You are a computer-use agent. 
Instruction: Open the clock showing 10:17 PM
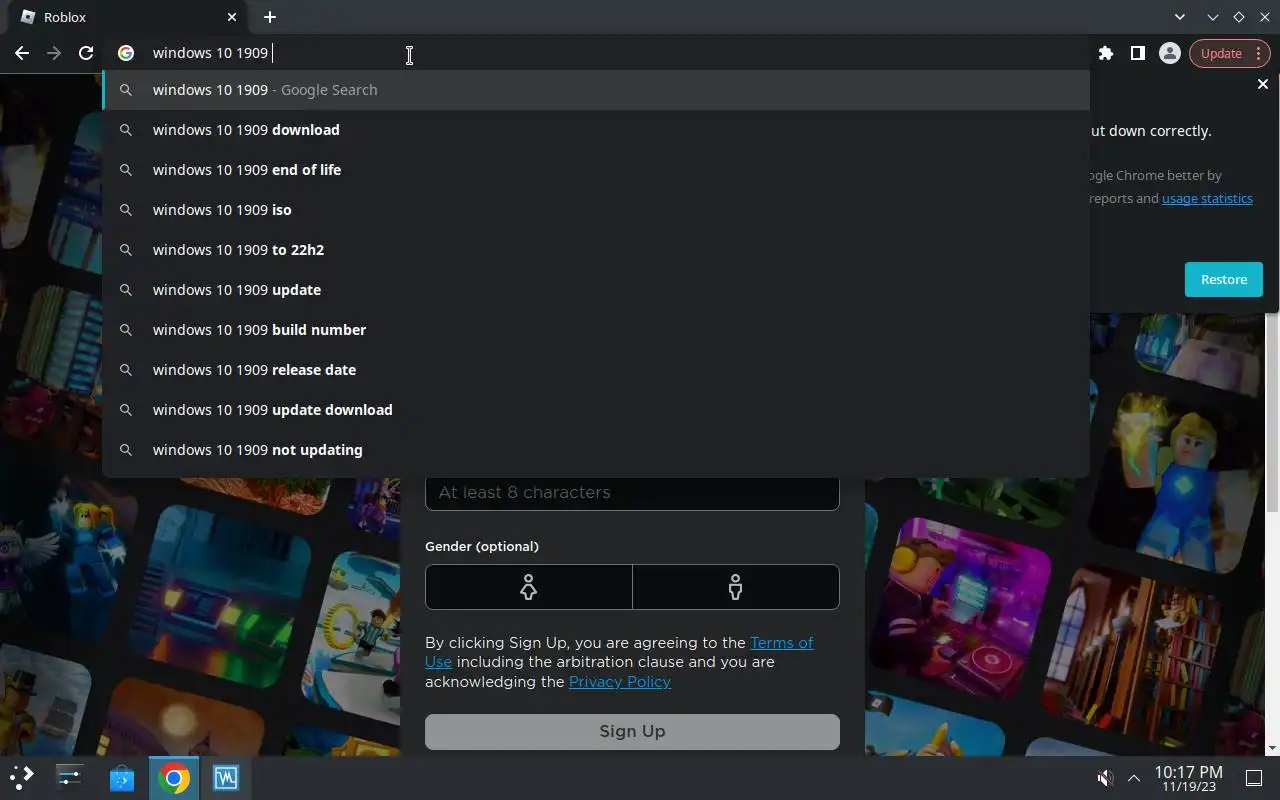coord(1188,778)
